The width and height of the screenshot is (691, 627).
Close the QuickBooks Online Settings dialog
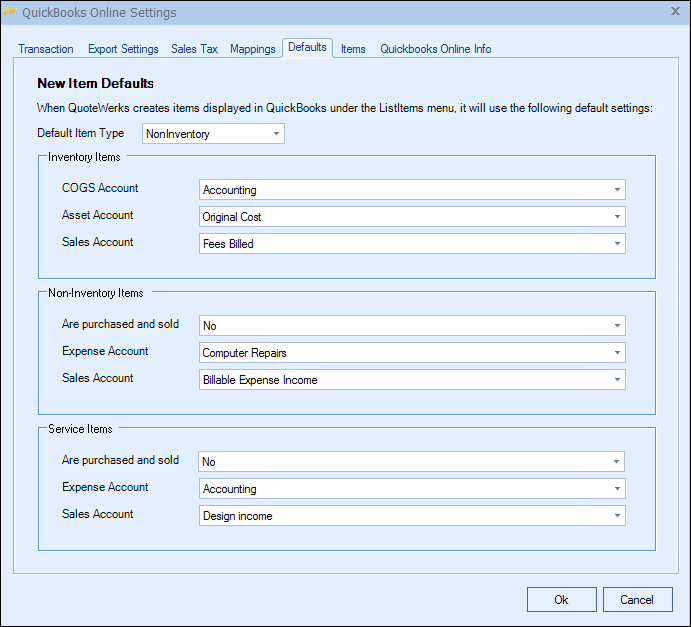[674, 12]
